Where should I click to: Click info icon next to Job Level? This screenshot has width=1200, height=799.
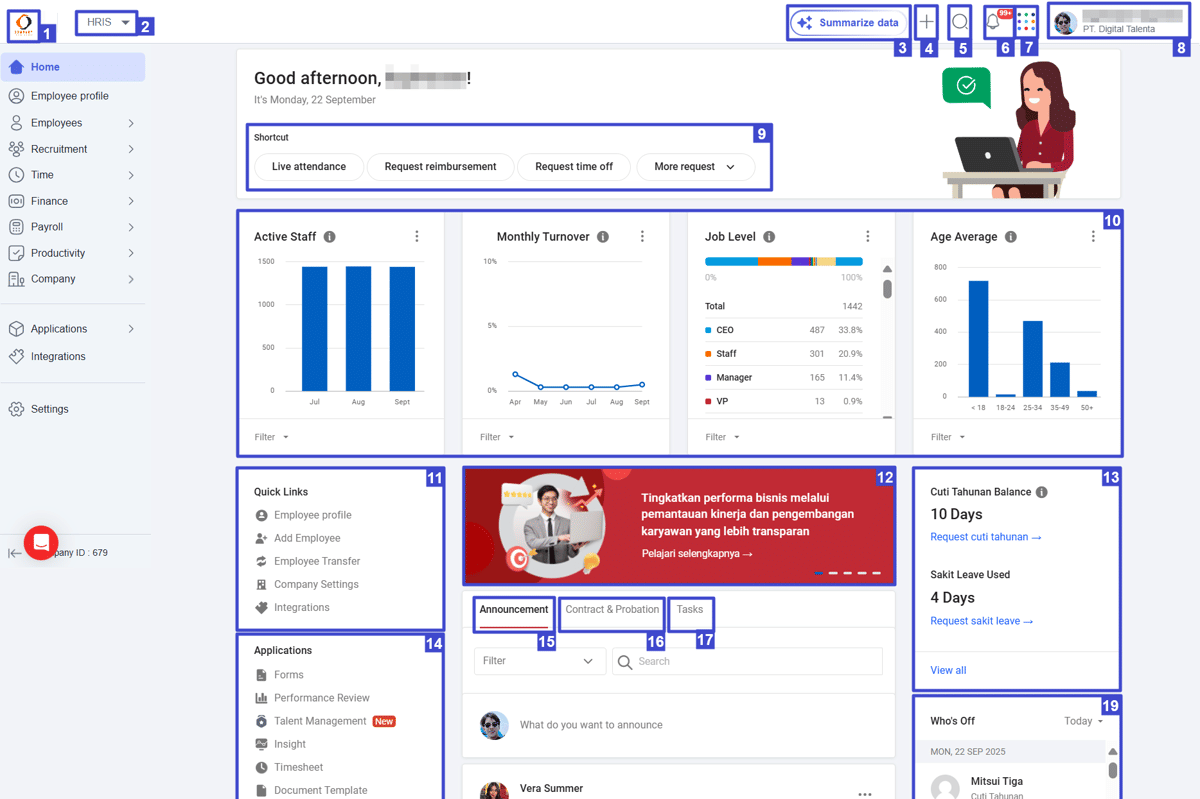coord(769,237)
